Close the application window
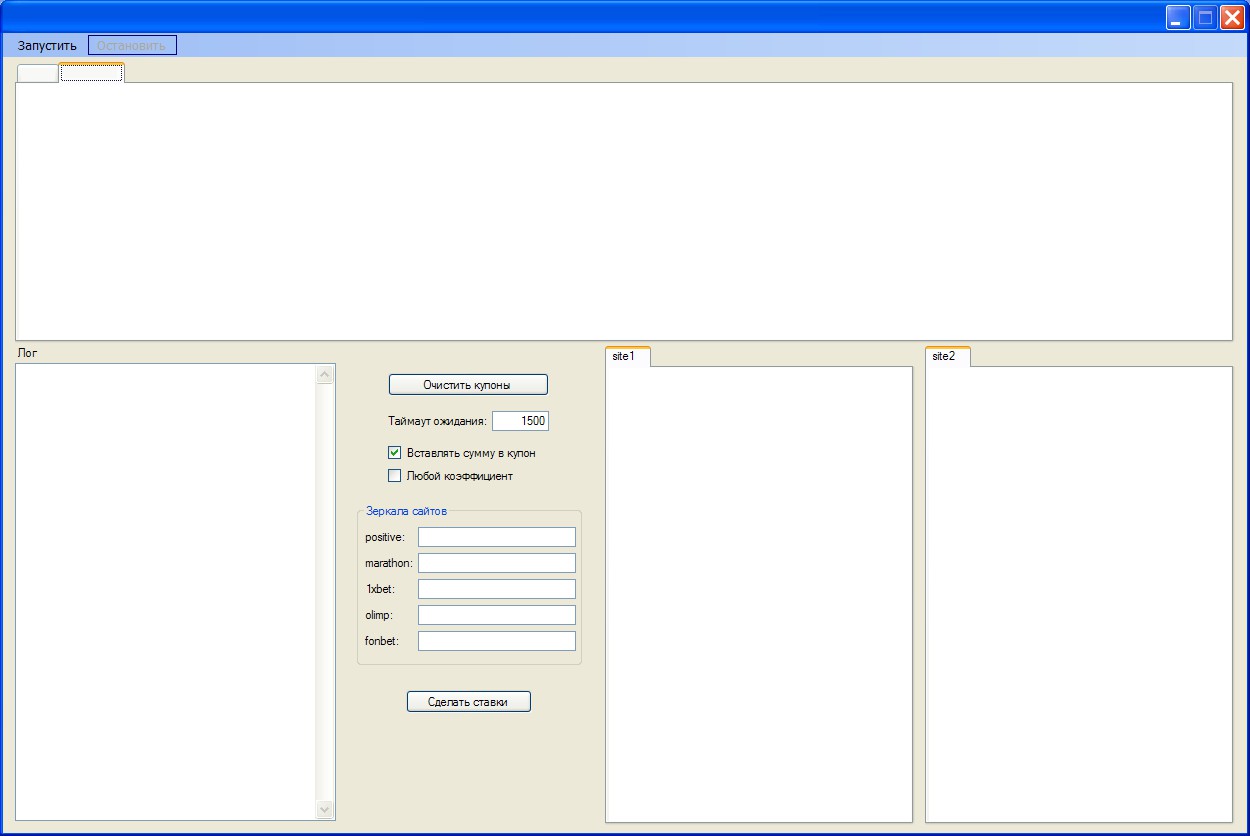The image size is (1250, 836). point(1232,18)
